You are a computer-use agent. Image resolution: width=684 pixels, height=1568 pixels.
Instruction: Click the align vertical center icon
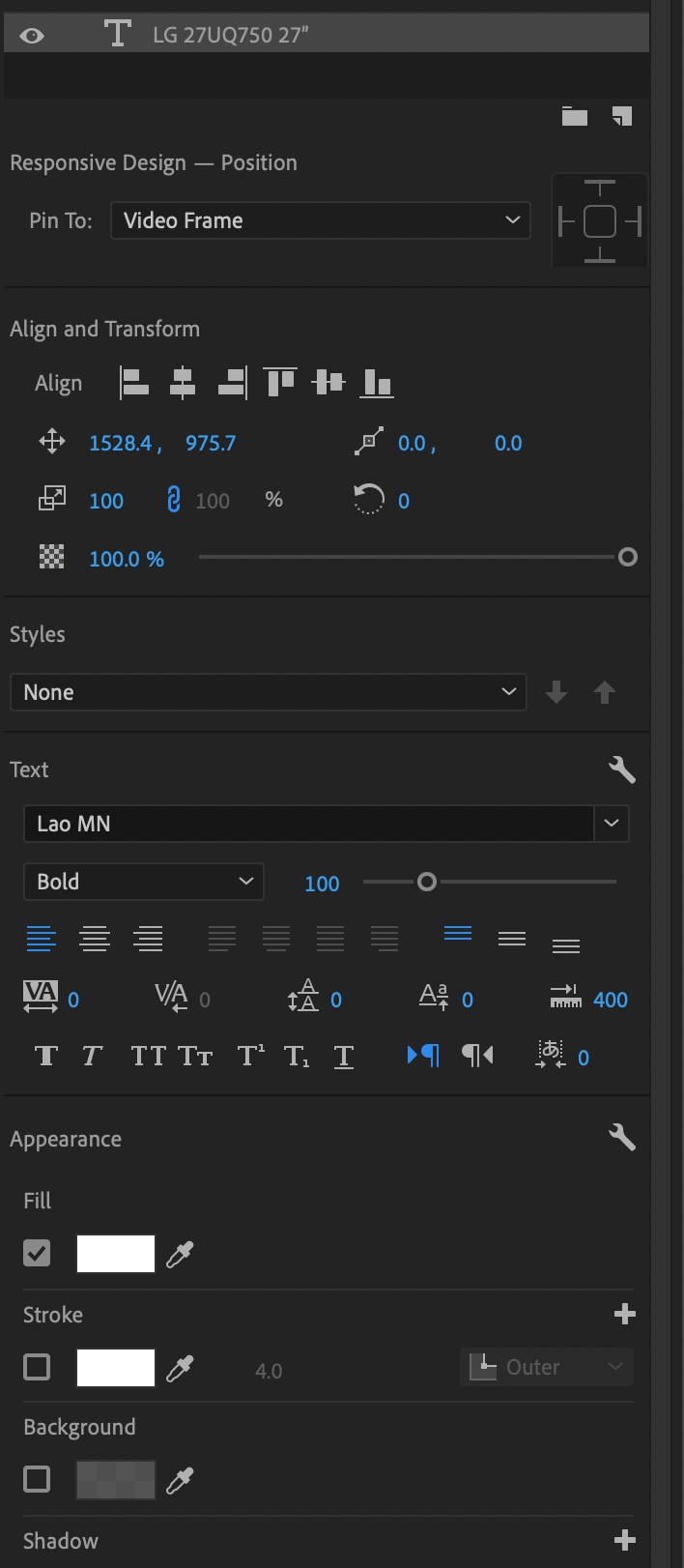pos(328,383)
